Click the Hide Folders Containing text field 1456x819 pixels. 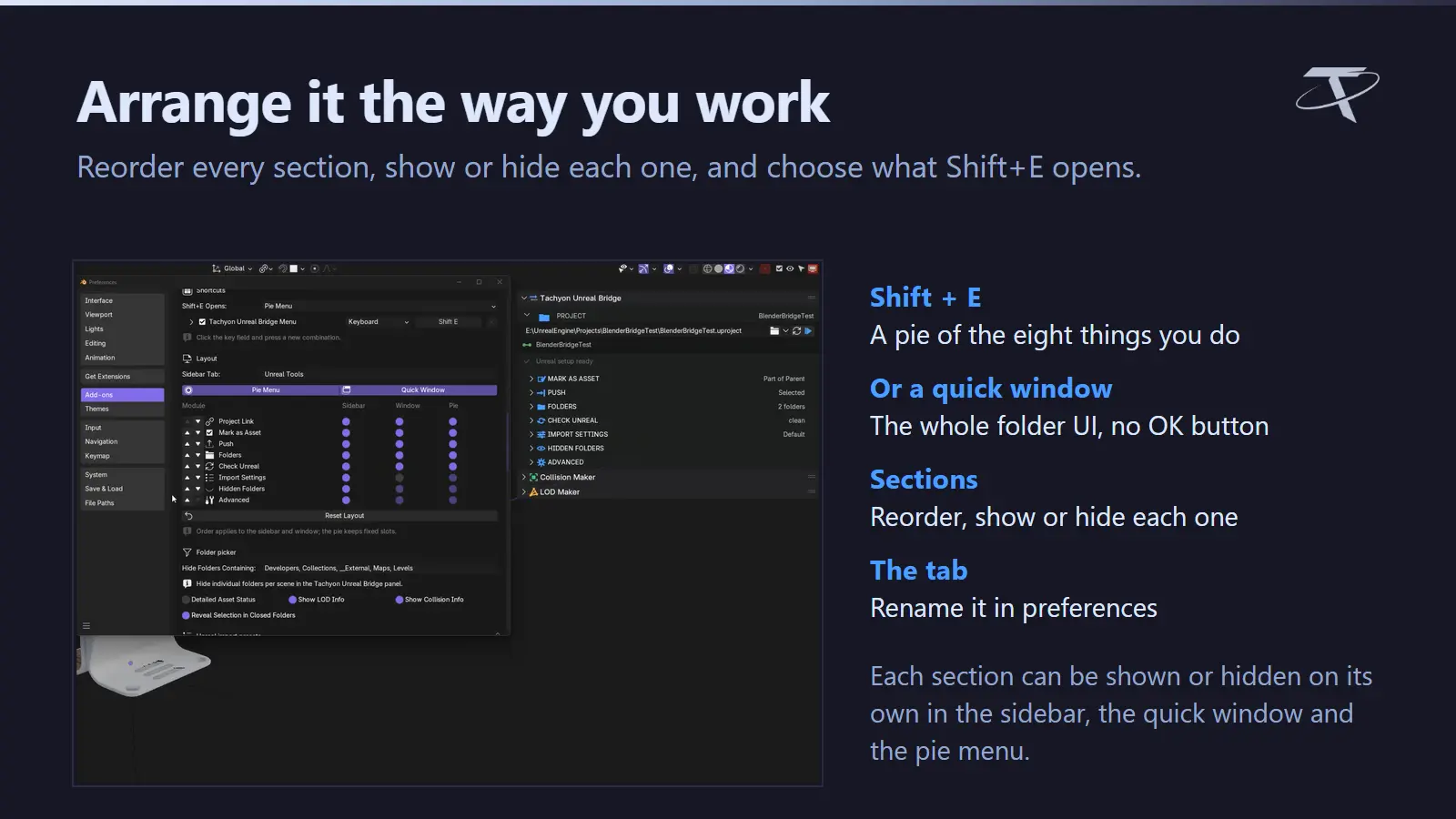click(379, 568)
